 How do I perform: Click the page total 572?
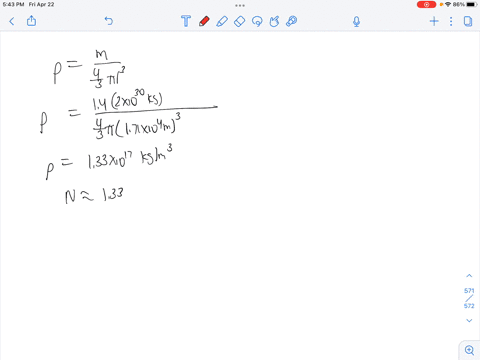click(469, 306)
